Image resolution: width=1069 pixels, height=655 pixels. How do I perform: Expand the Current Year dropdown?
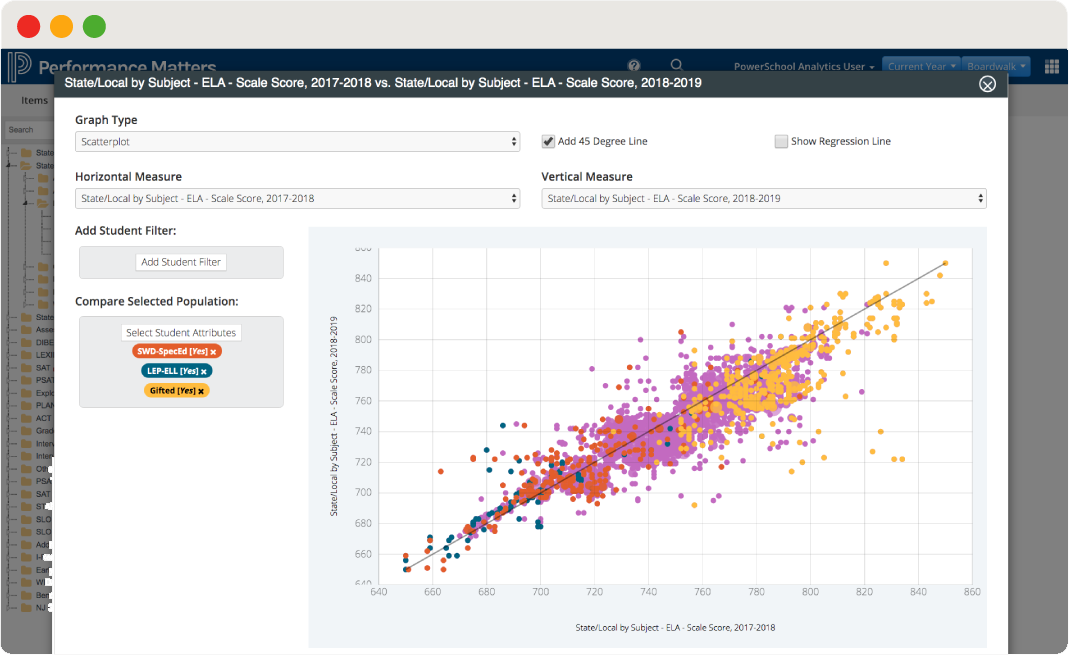tap(920, 64)
